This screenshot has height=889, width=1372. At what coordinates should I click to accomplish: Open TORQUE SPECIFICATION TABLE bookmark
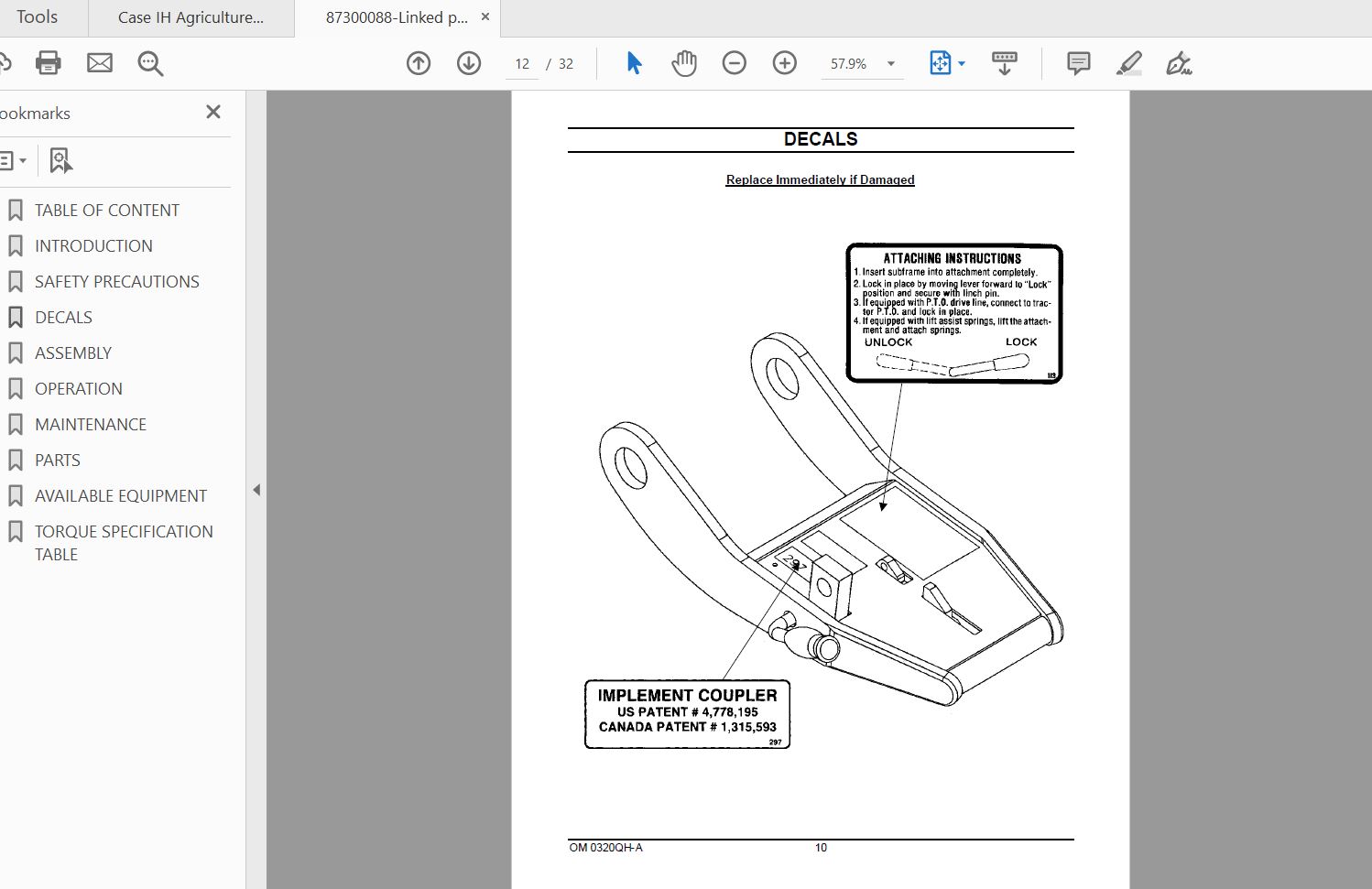(x=124, y=543)
